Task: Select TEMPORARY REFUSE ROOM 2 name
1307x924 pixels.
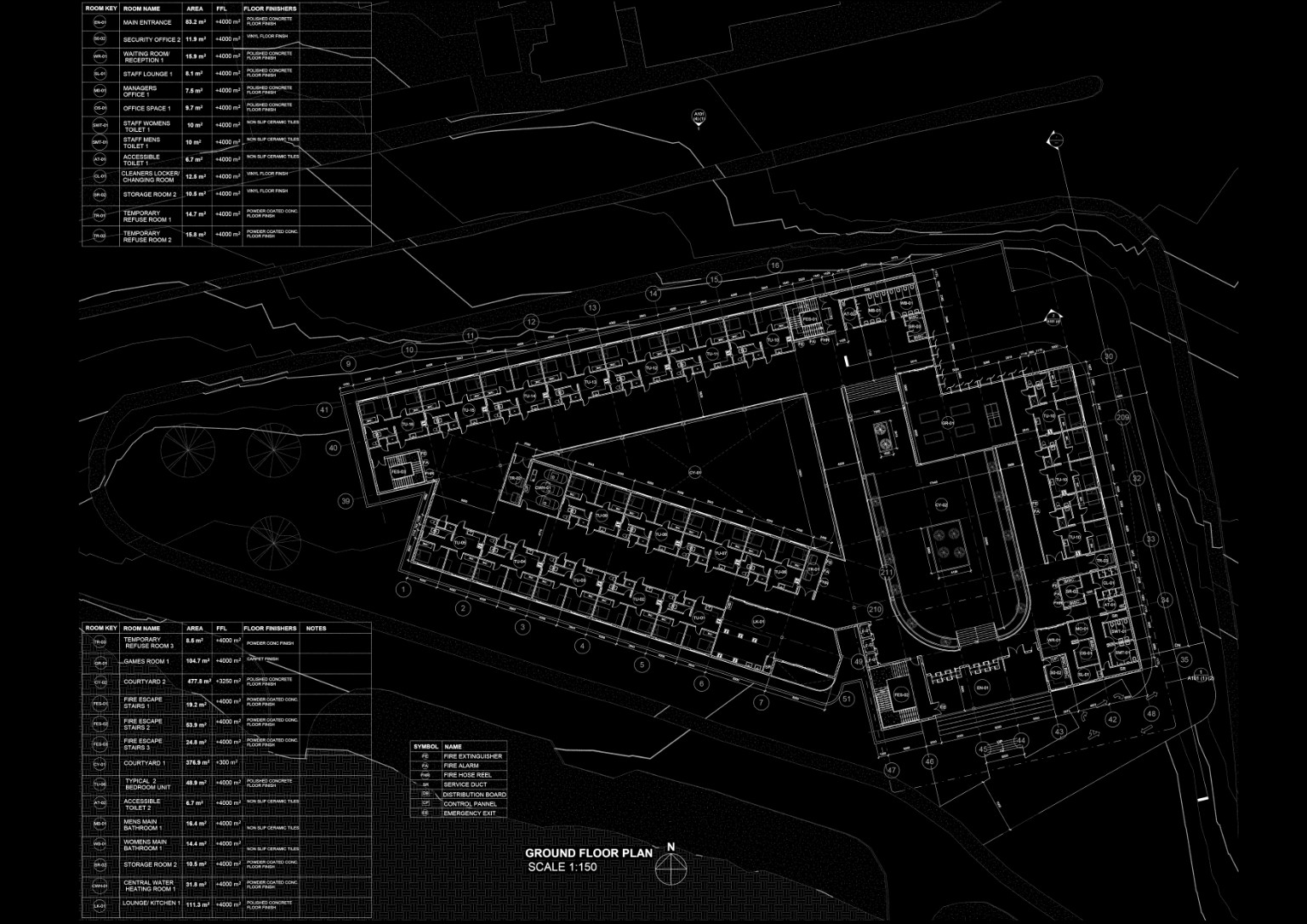Action: (147, 237)
